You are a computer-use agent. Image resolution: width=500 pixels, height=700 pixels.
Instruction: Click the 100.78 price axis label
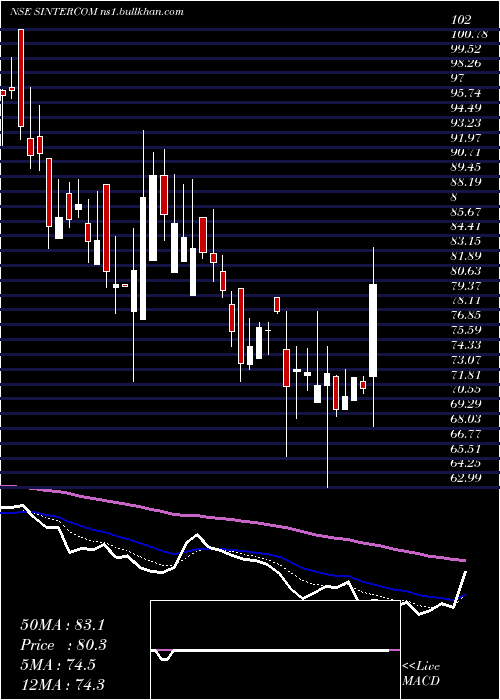[x=469, y=34]
